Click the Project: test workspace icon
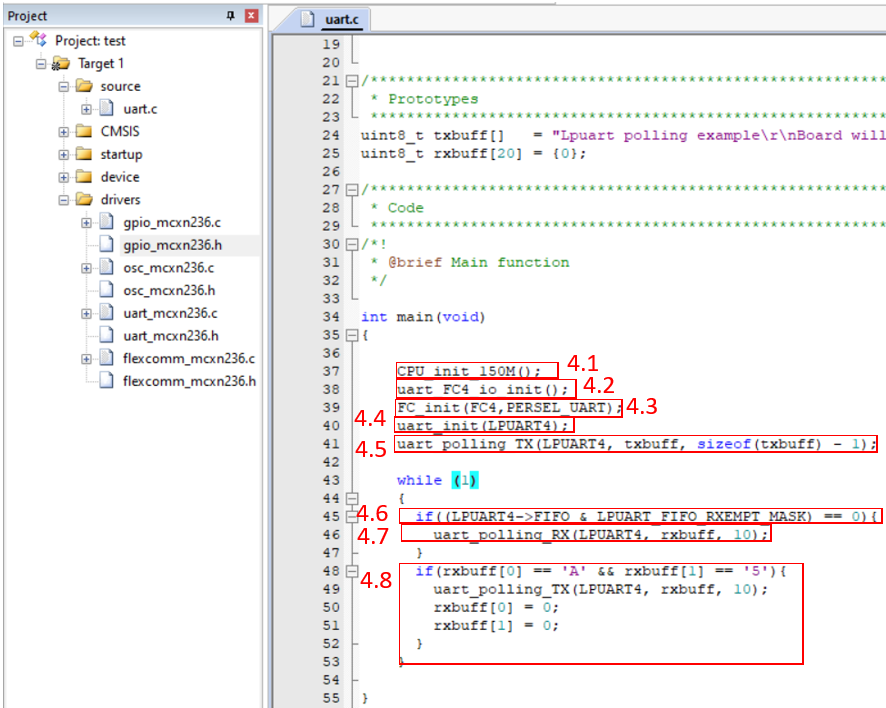 39,40
